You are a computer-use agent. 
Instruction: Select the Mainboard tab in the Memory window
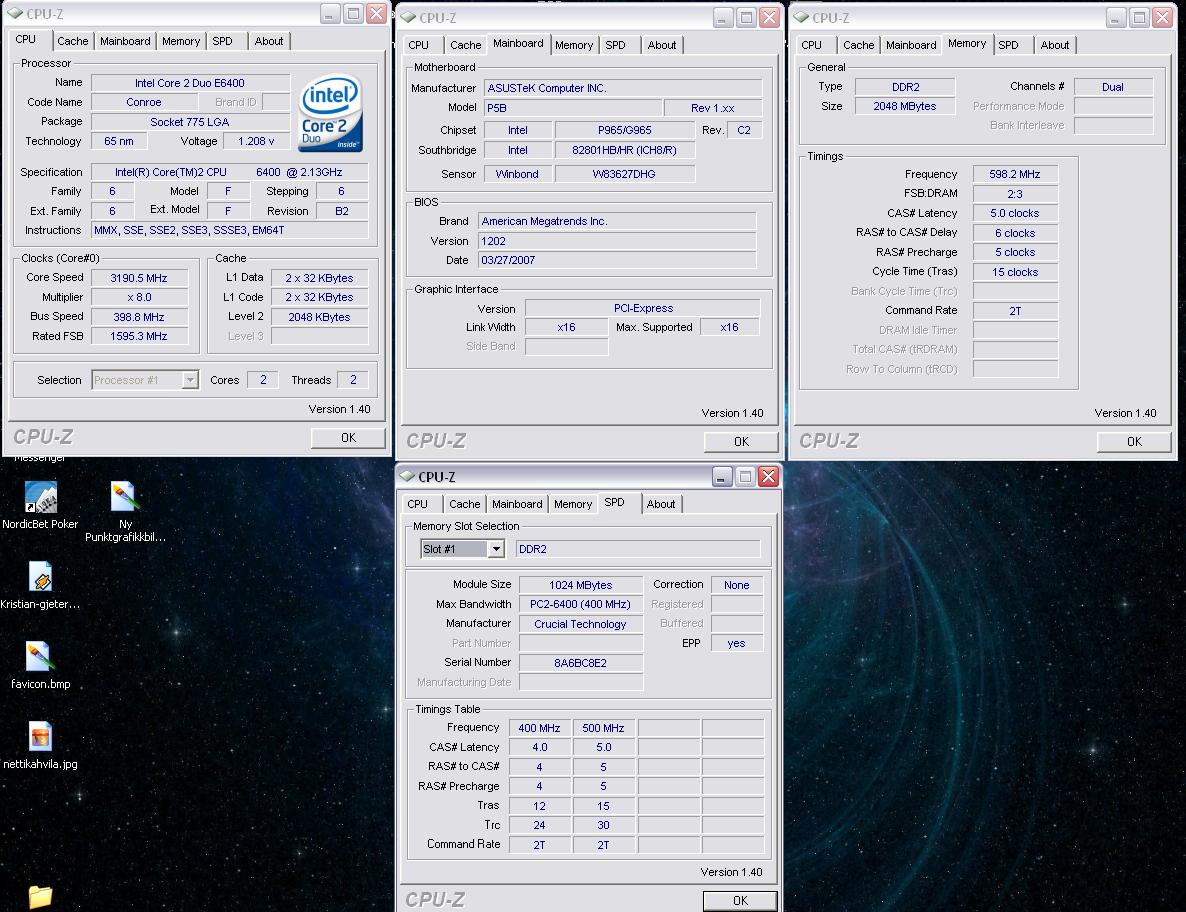pyautogui.click(x=911, y=45)
